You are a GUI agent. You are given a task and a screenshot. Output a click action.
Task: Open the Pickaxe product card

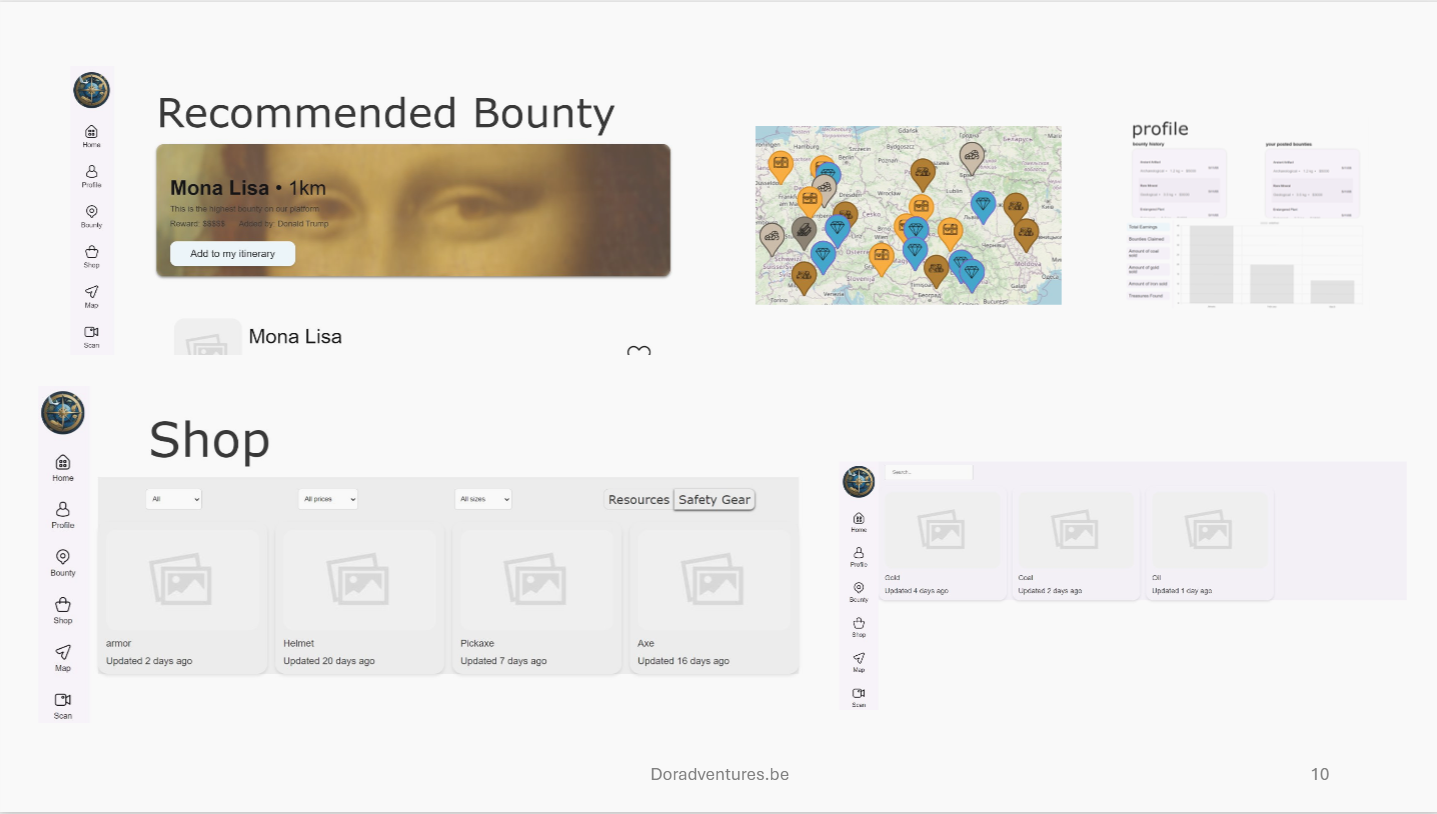pos(537,600)
